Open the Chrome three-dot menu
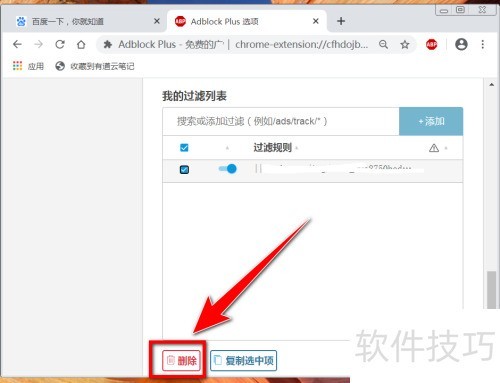 (483, 44)
